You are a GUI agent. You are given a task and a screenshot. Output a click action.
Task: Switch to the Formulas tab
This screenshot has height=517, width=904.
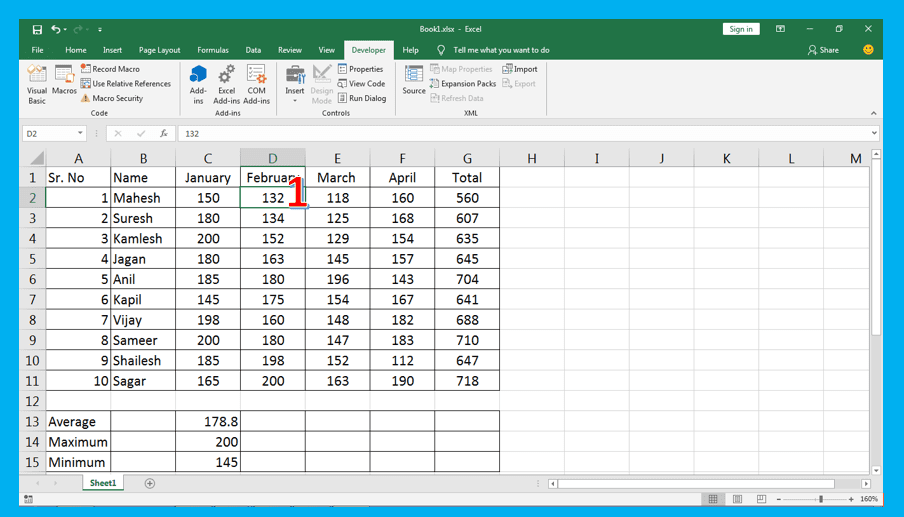point(213,50)
